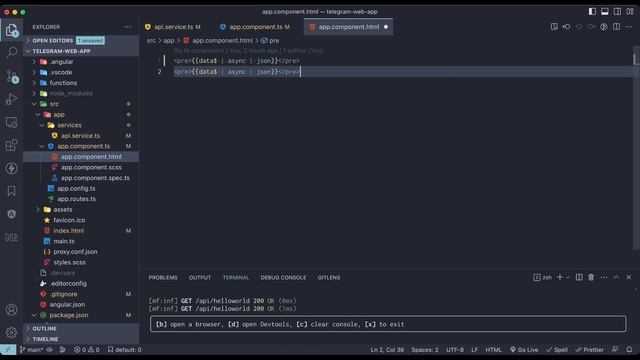Open the PROBLEMS panel tab
This screenshot has width=640, height=360.
coord(163,278)
